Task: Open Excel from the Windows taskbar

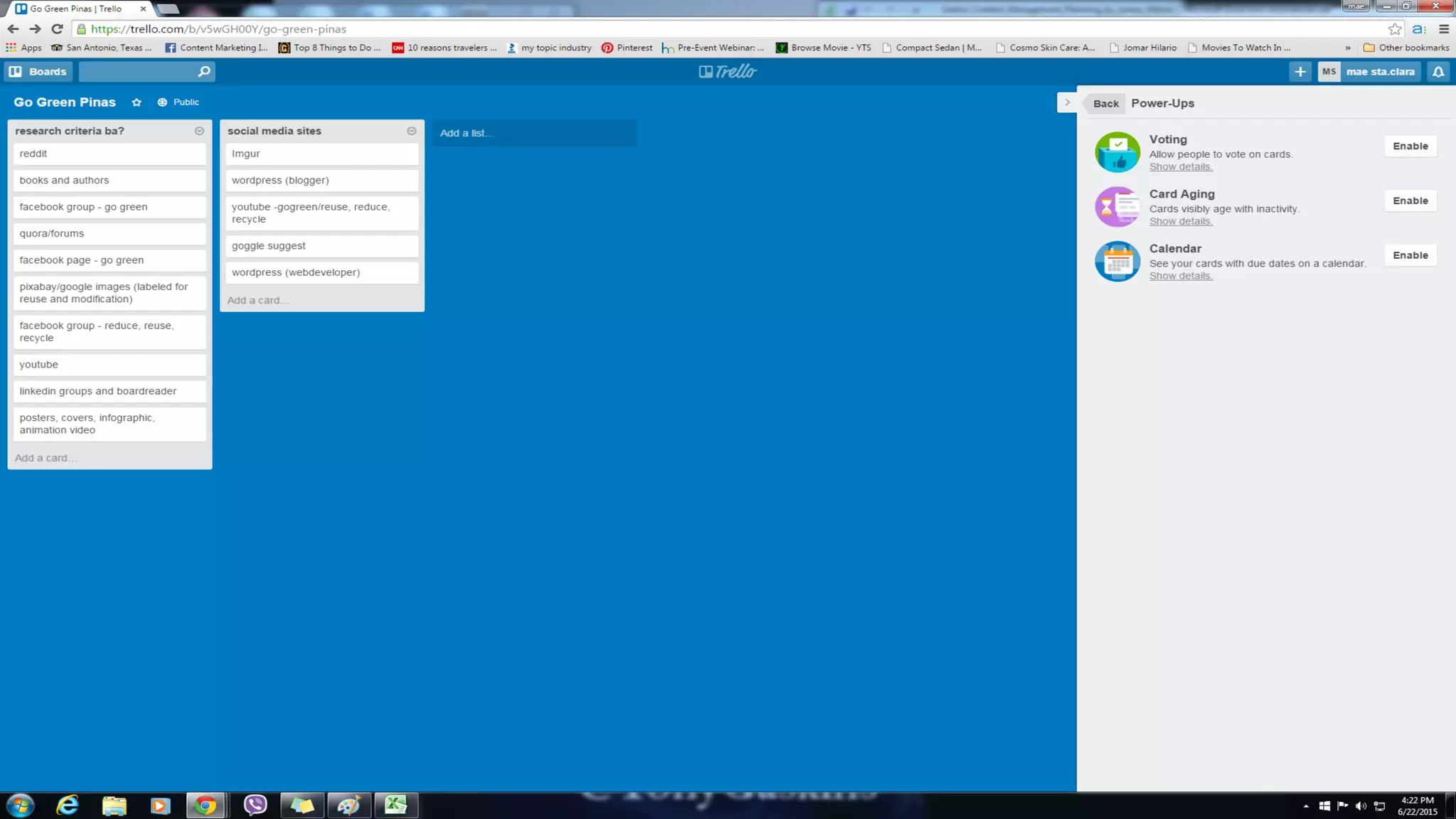Action: tap(395, 805)
